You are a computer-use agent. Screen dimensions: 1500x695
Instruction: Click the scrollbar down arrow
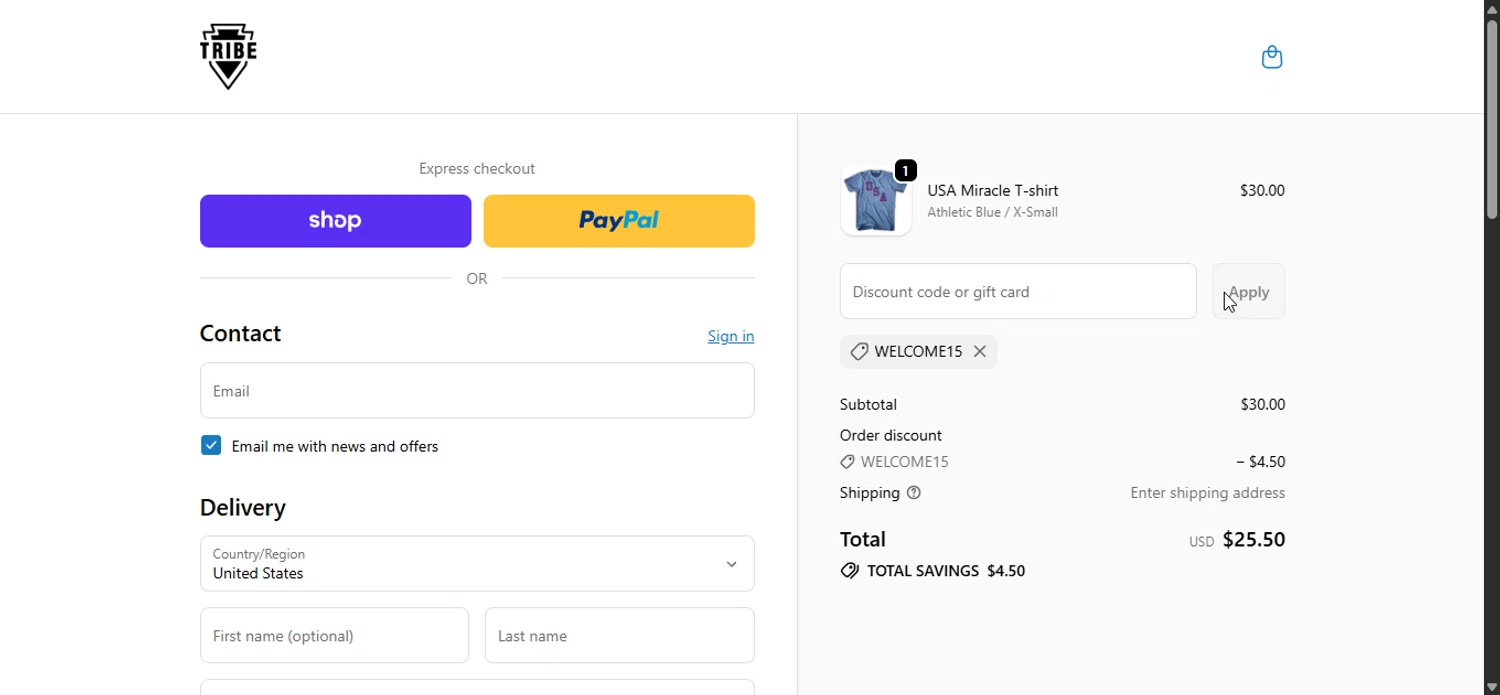point(1492,687)
